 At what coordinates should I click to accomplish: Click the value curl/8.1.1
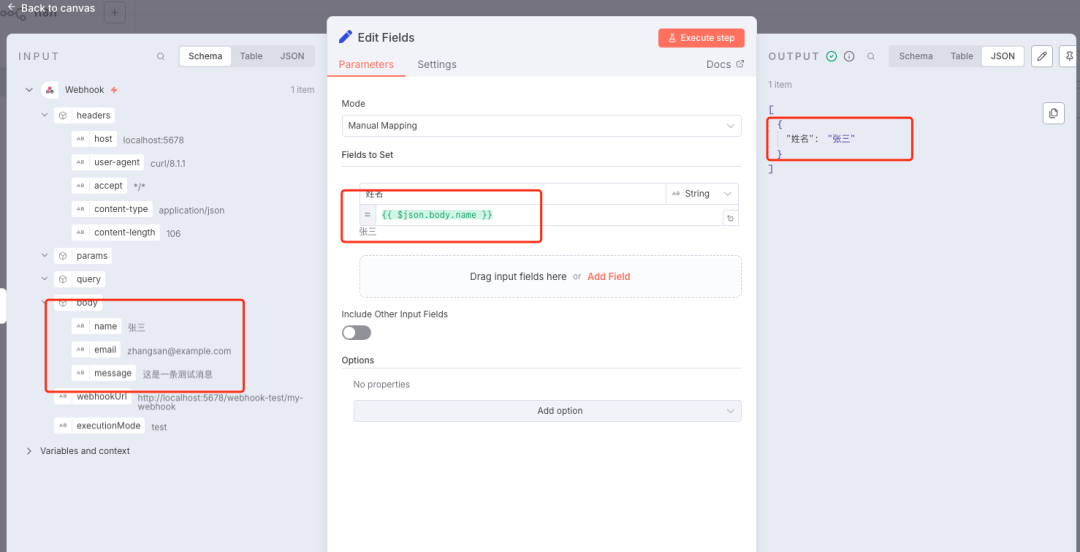(168, 163)
